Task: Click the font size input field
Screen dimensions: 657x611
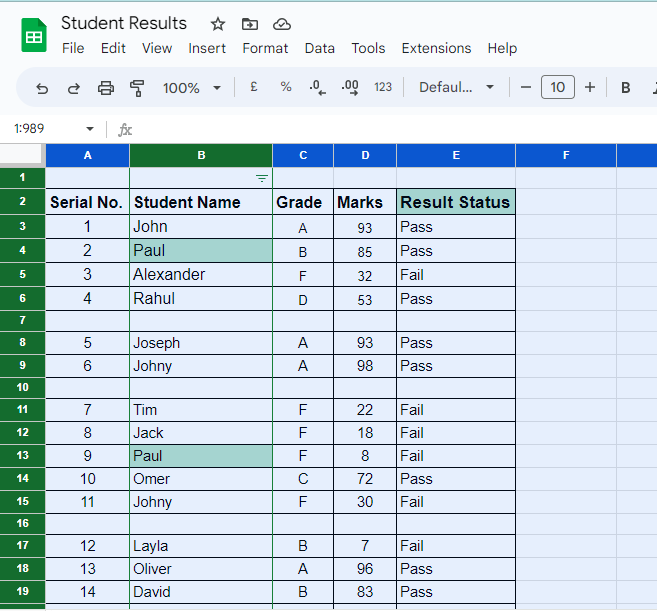Action: pos(558,88)
